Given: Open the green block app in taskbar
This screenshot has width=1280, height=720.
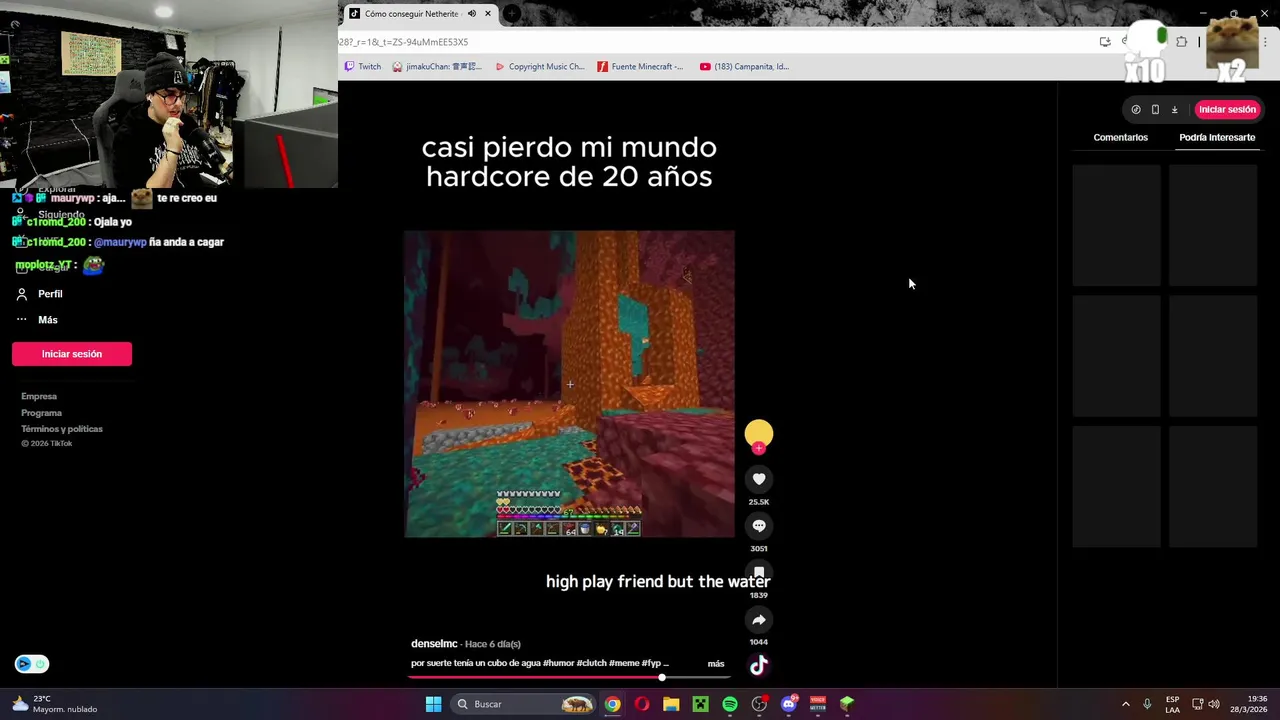Looking at the screenshot, I should [x=847, y=704].
